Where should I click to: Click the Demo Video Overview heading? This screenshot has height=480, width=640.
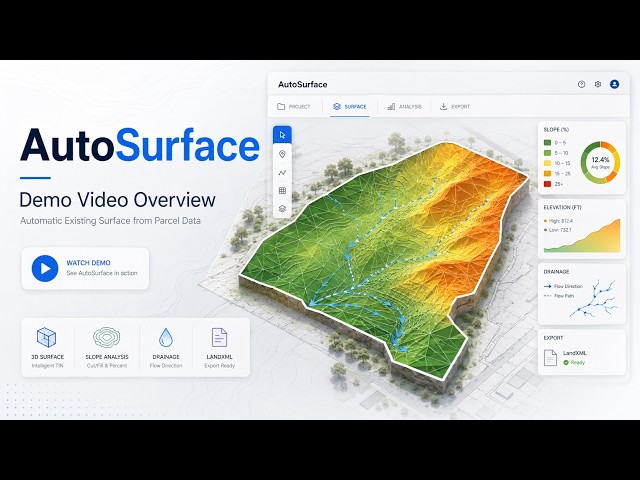pyautogui.click(x=118, y=200)
